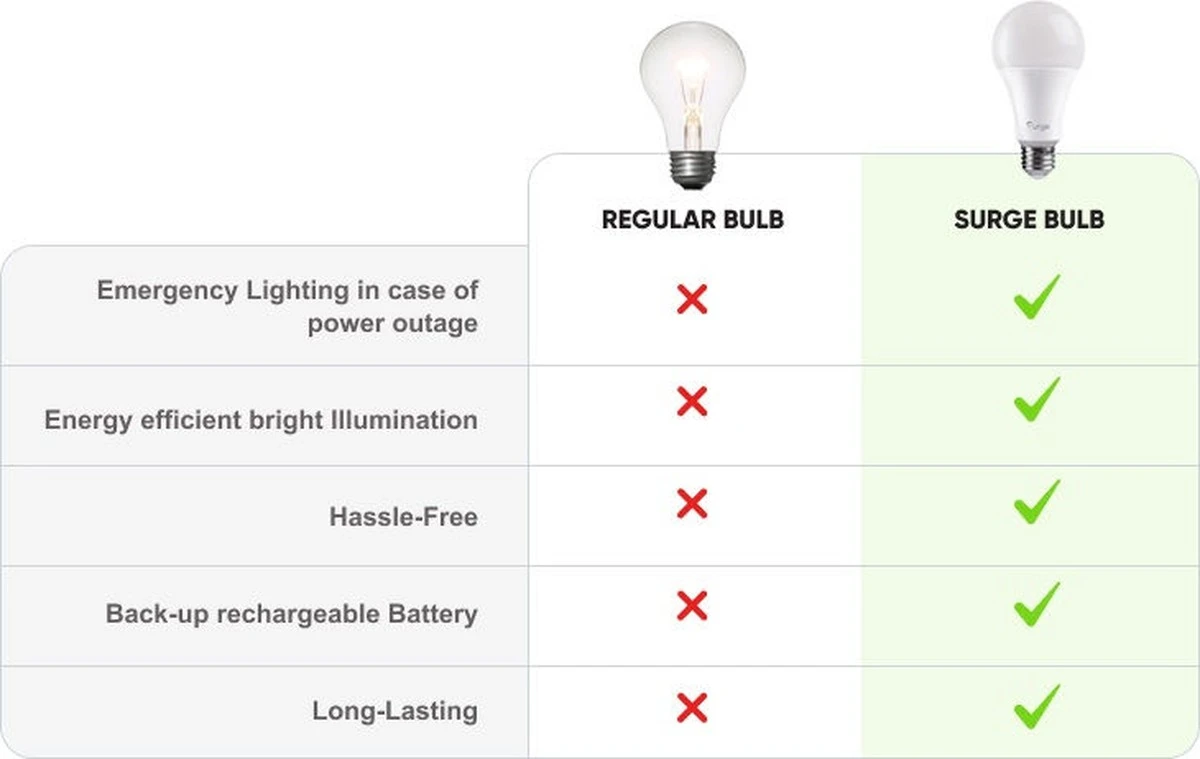Click the Emergency Lighting in case of power outage label
The width and height of the screenshot is (1200, 759).
click(x=288, y=307)
